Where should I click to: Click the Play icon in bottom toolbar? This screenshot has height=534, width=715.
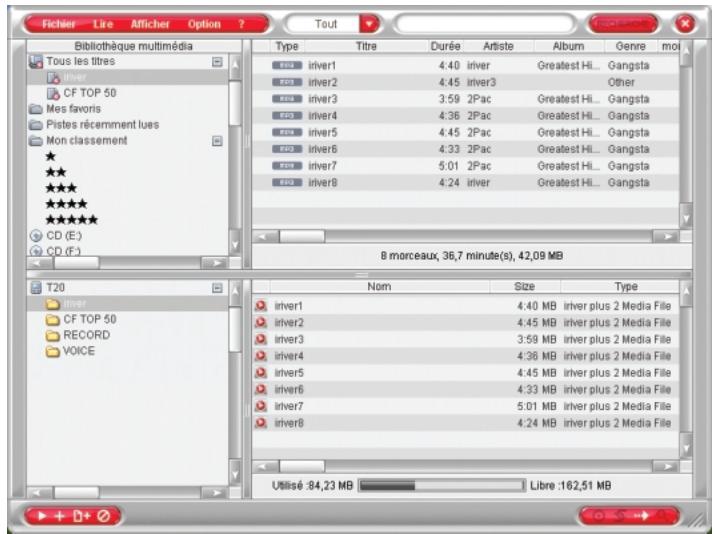pos(42,516)
